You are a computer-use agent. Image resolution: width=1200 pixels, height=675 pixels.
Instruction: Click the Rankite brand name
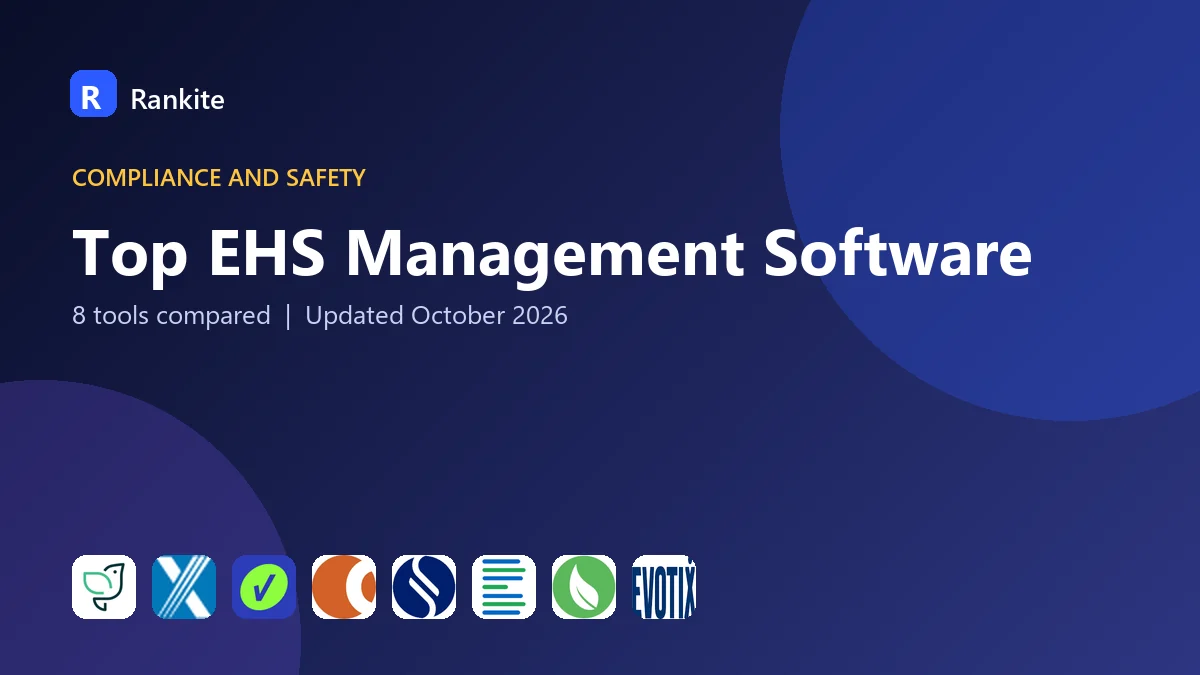coord(177,99)
